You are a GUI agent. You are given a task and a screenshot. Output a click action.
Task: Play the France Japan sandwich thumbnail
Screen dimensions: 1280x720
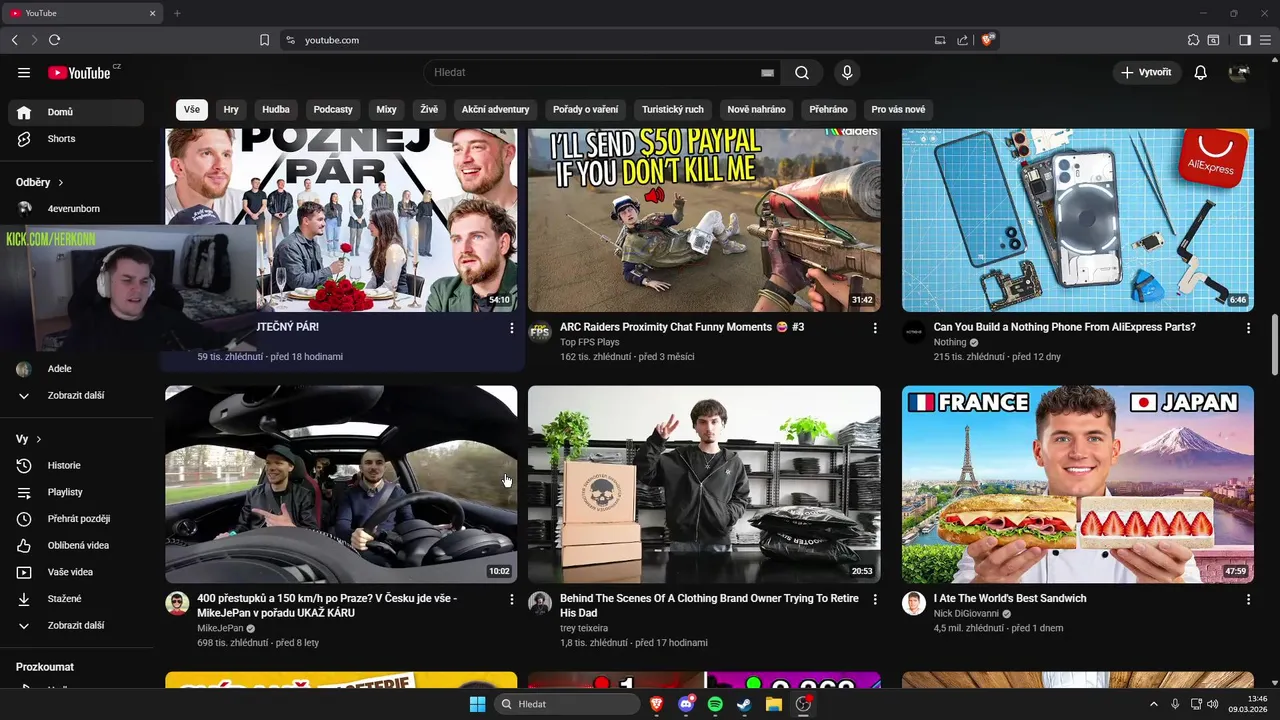tap(1078, 484)
